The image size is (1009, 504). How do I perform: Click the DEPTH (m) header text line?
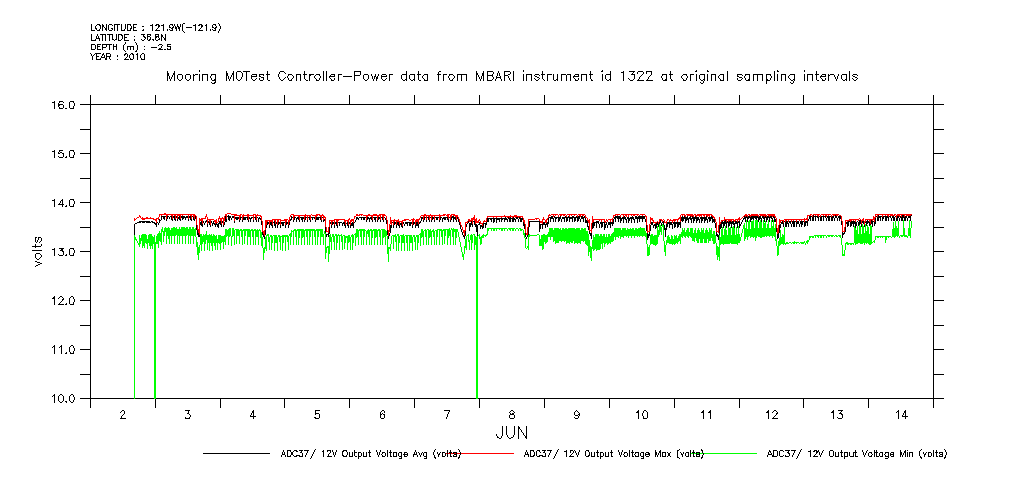[131, 47]
